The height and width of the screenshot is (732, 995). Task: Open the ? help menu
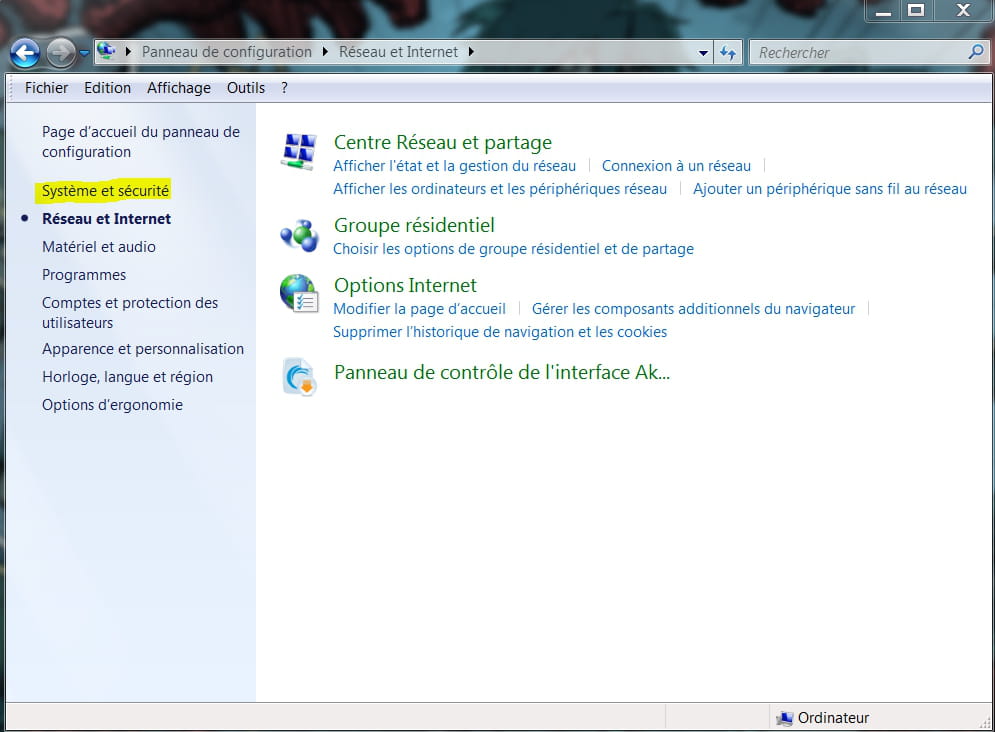[x=284, y=88]
